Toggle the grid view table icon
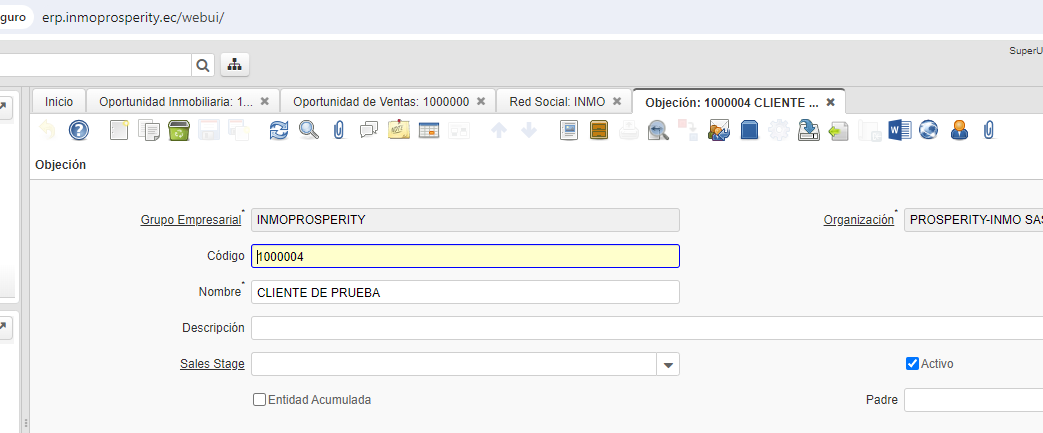 [x=429, y=130]
